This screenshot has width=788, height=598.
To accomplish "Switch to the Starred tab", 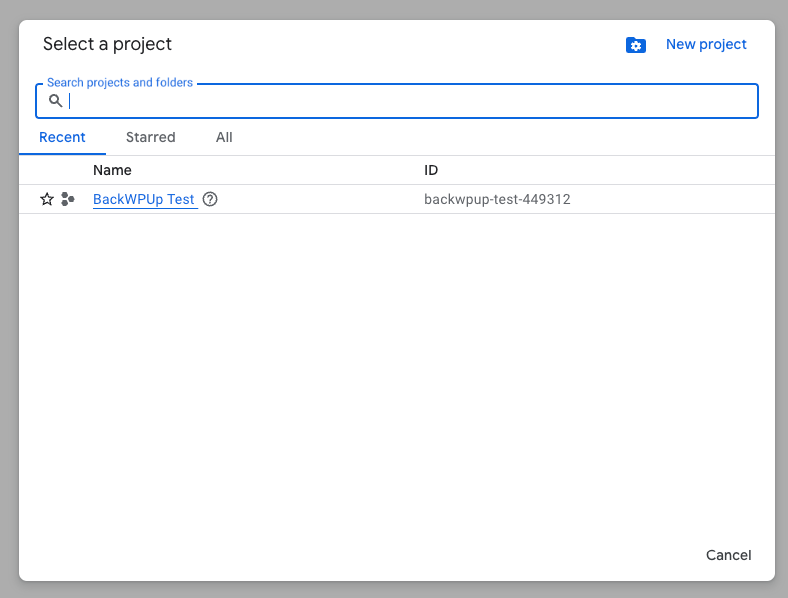I will pyautogui.click(x=150, y=137).
